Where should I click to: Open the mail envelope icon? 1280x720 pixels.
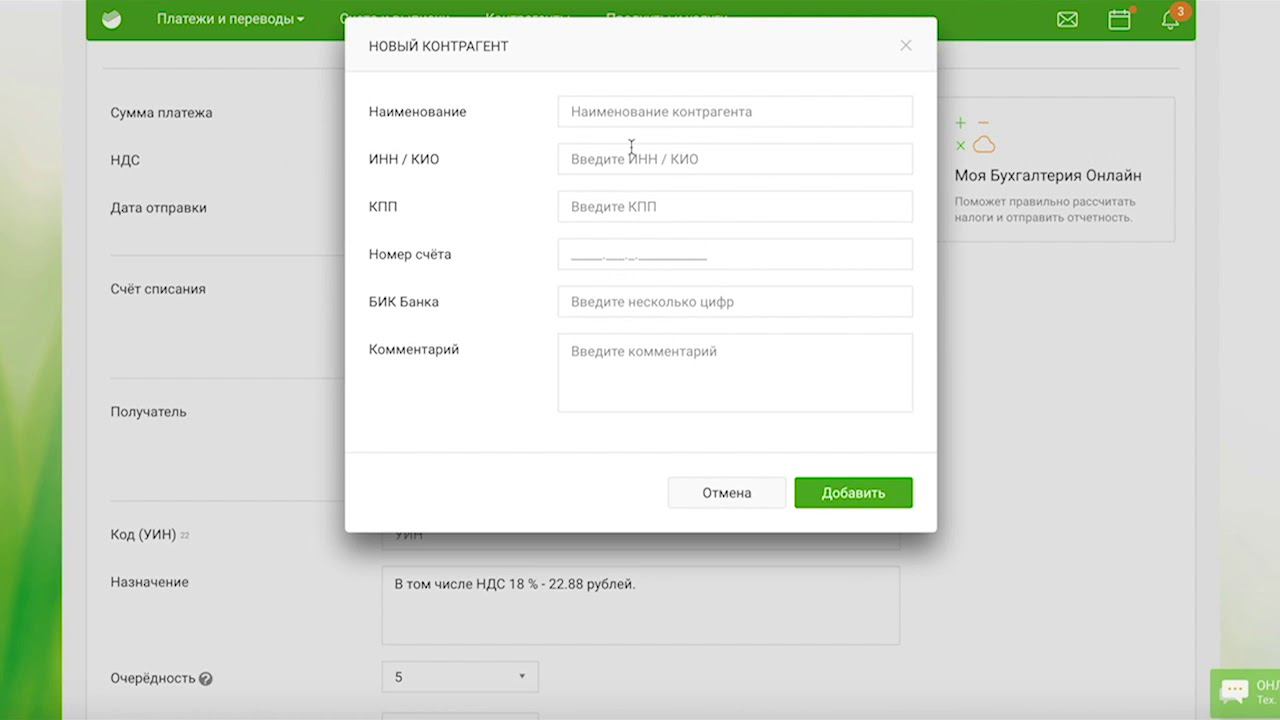click(x=1067, y=19)
